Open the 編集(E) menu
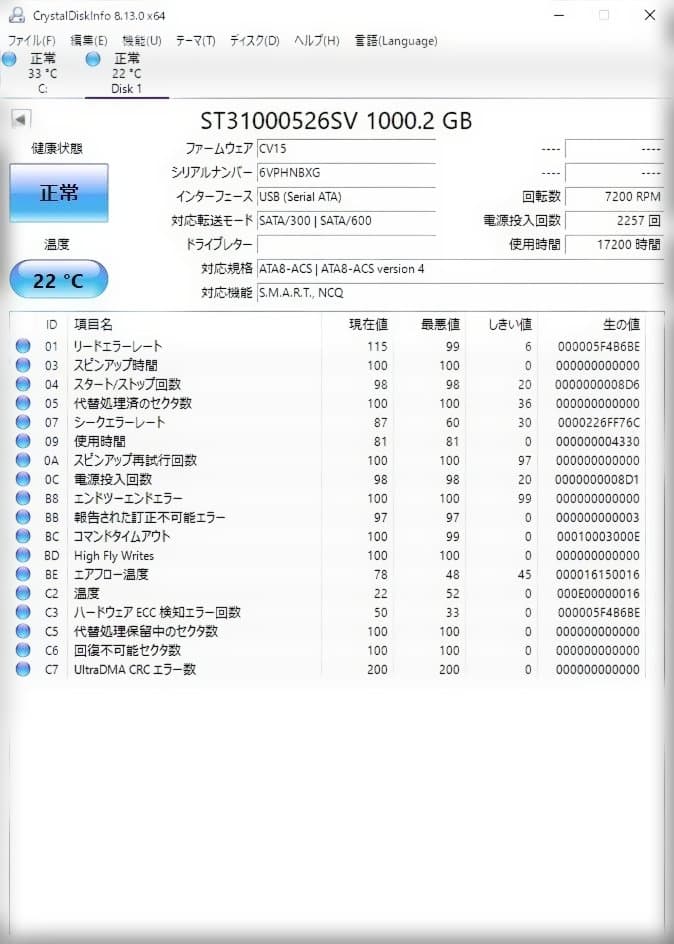The image size is (674, 944). tap(89, 41)
